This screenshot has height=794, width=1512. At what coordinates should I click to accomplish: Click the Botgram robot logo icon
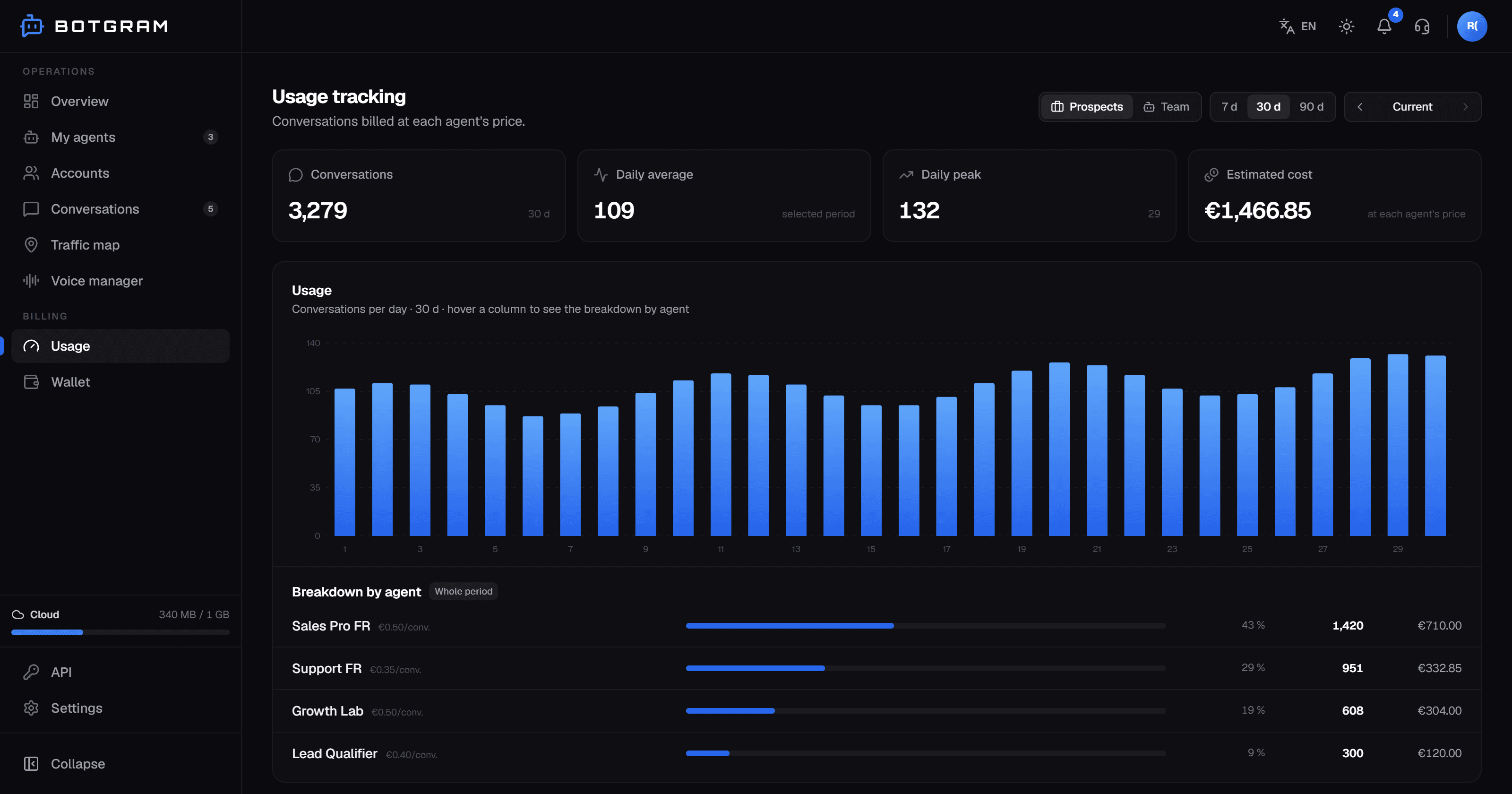tap(32, 26)
